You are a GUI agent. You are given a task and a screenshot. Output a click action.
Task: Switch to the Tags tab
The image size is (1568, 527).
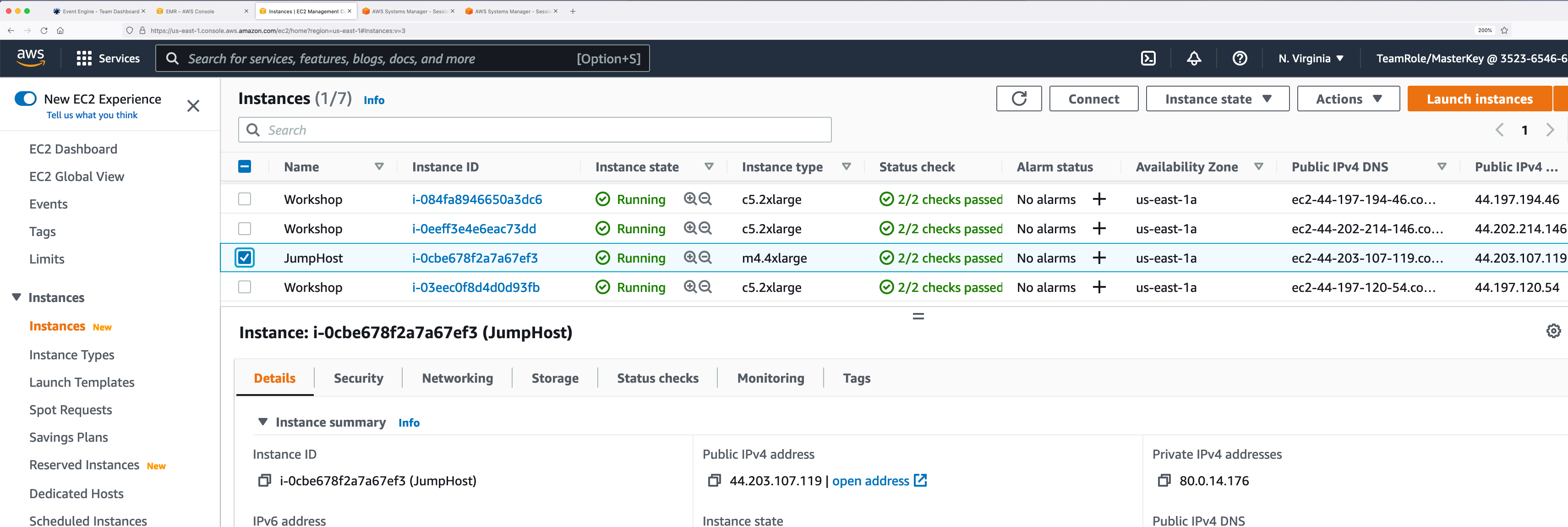857,379
